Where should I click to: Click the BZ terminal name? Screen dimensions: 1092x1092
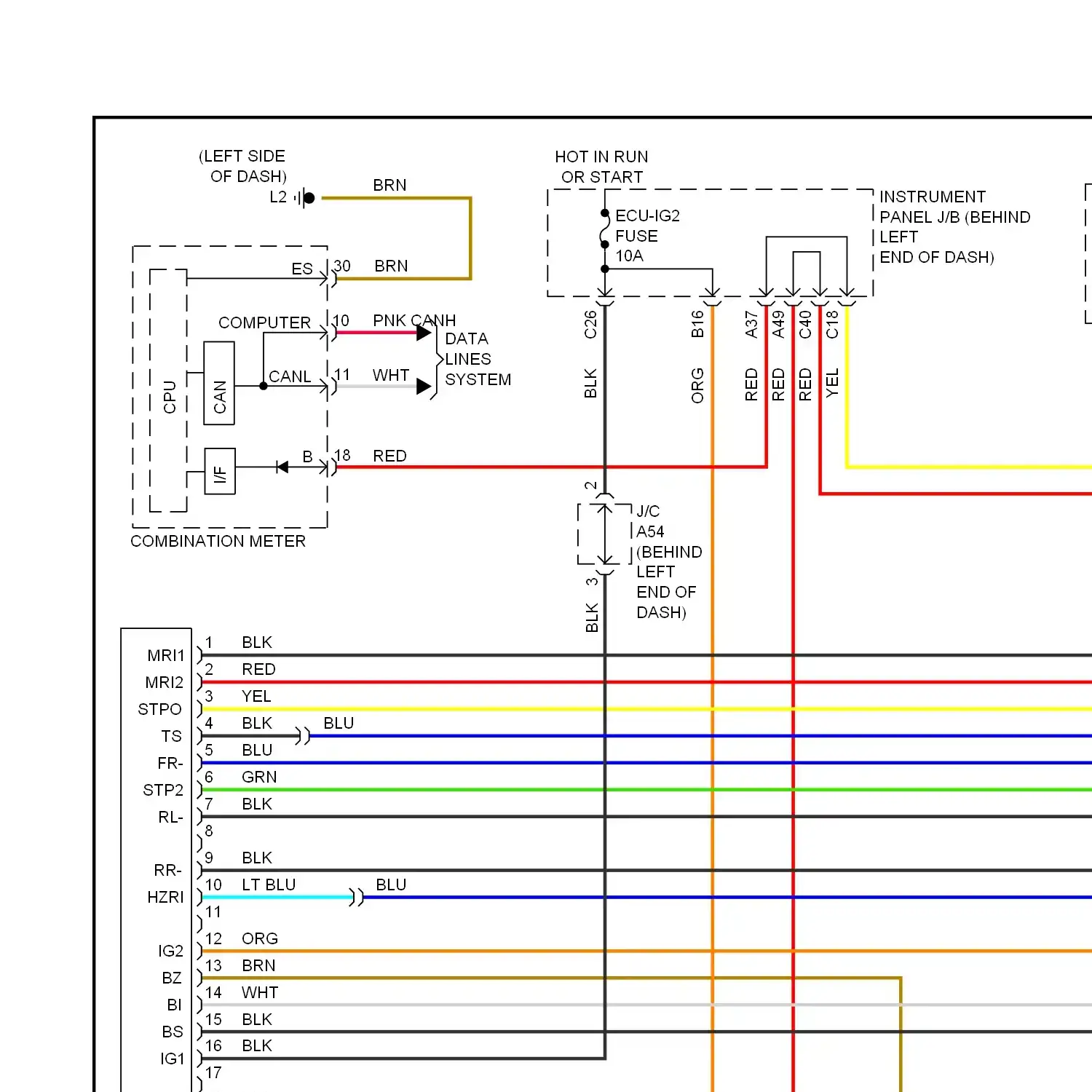[x=172, y=978]
